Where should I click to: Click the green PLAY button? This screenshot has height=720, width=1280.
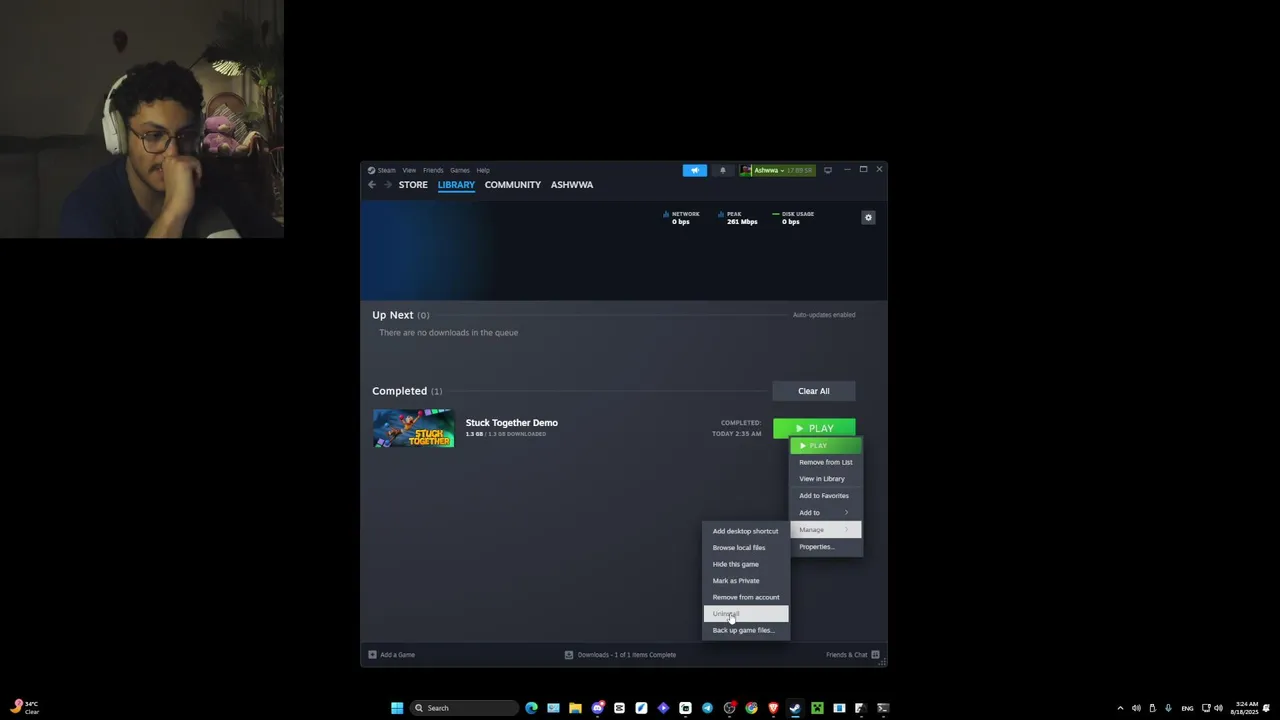(814, 428)
